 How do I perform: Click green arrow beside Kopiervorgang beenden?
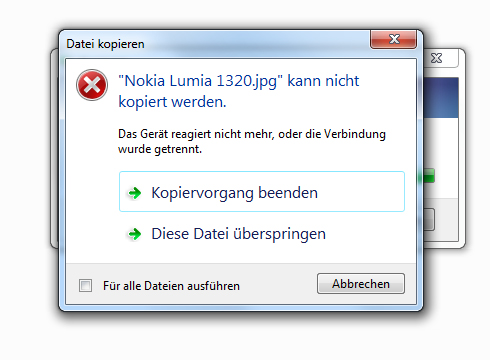pos(135,193)
